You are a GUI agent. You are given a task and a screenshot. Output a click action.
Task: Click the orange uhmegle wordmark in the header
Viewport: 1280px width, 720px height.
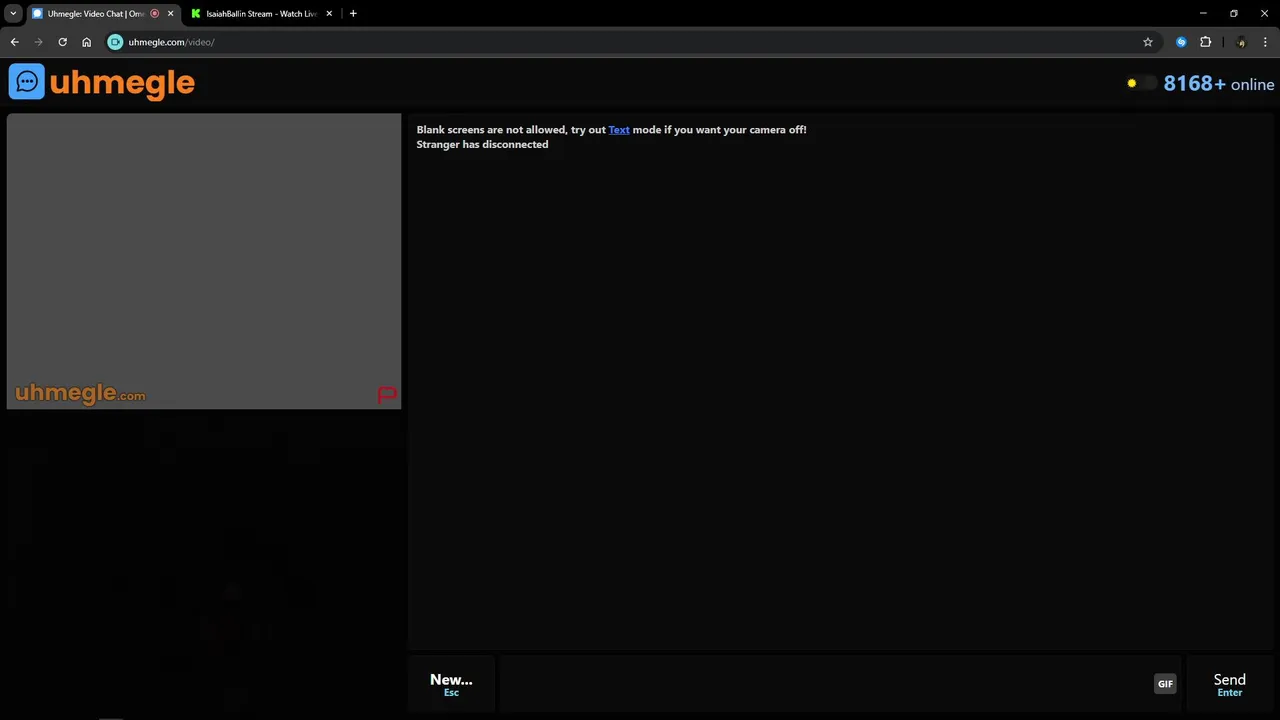click(122, 84)
